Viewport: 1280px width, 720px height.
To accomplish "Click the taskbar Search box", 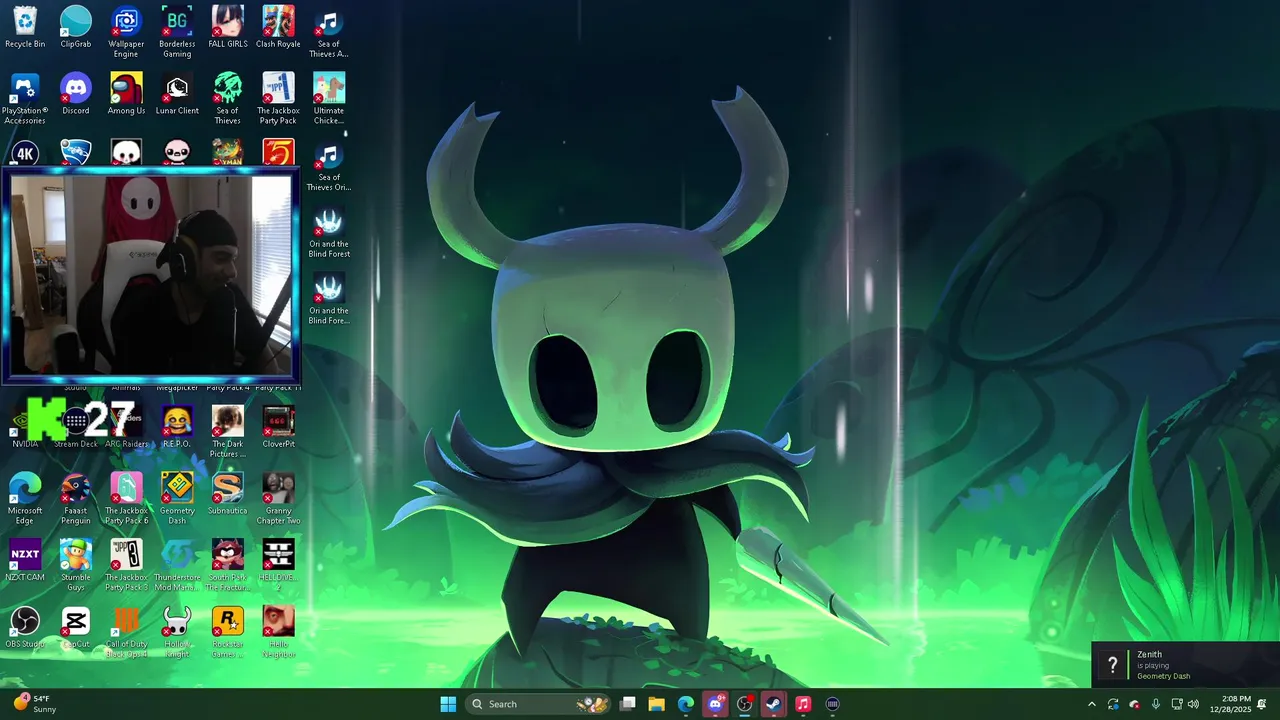I will (540, 704).
